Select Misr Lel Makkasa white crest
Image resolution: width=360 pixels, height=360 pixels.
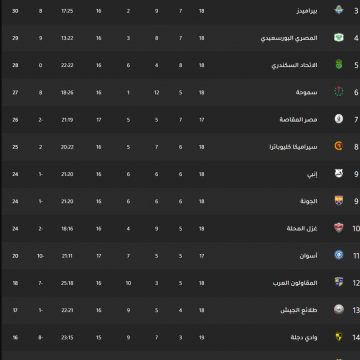coord(339,119)
